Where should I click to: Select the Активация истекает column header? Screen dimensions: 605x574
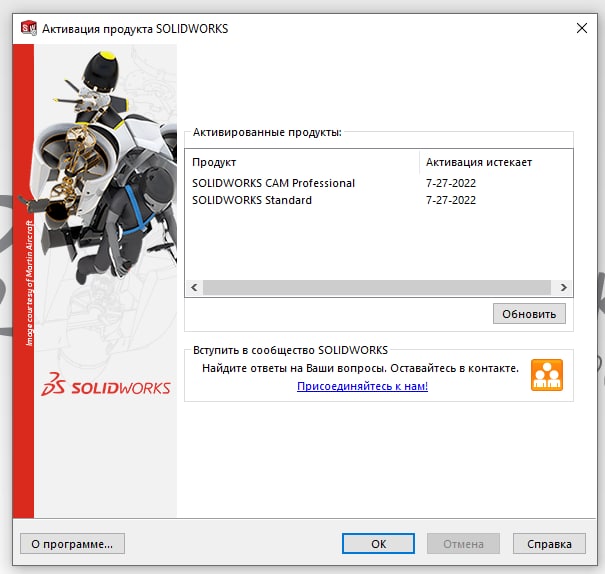pyautogui.click(x=495, y=162)
